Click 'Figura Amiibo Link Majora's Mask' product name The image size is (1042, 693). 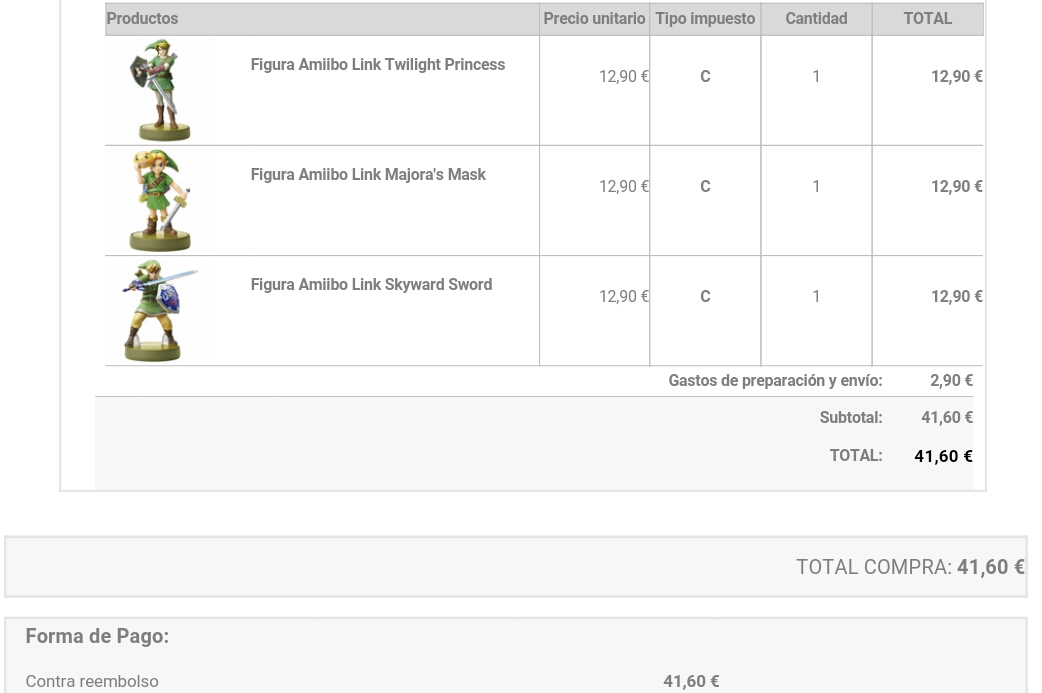pos(367,175)
